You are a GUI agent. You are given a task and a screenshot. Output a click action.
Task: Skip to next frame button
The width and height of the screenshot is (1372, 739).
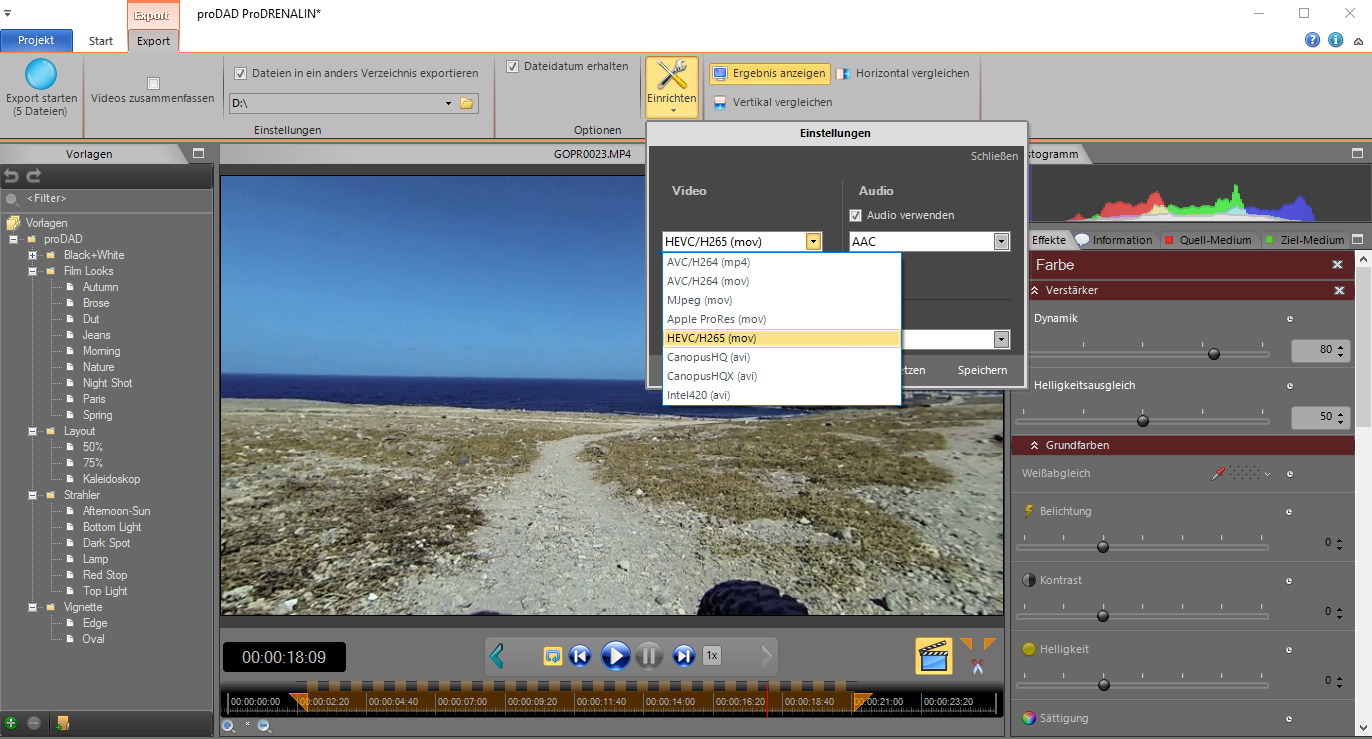pos(684,656)
